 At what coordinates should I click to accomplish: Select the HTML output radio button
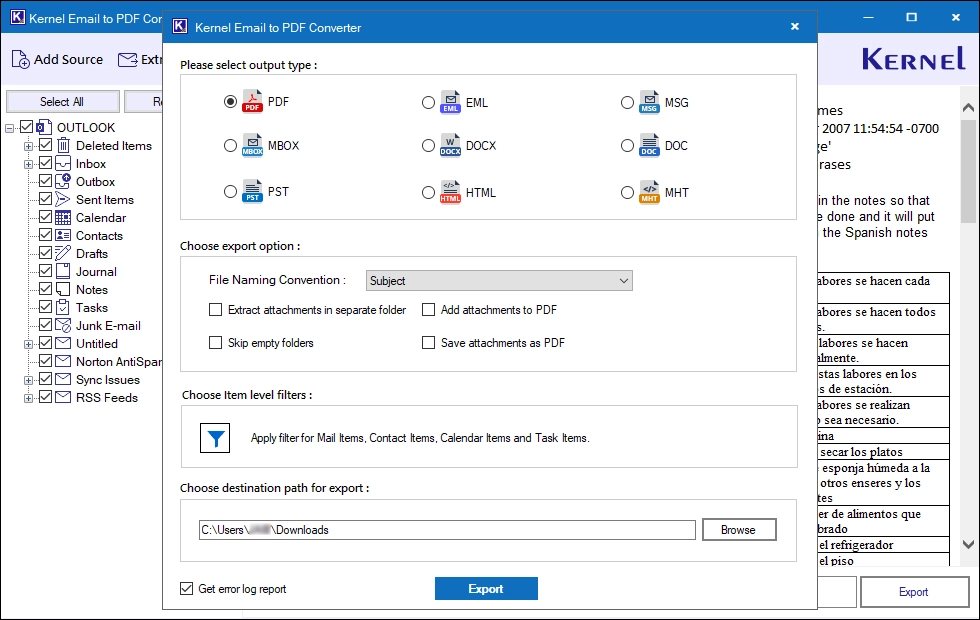(x=428, y=192)
